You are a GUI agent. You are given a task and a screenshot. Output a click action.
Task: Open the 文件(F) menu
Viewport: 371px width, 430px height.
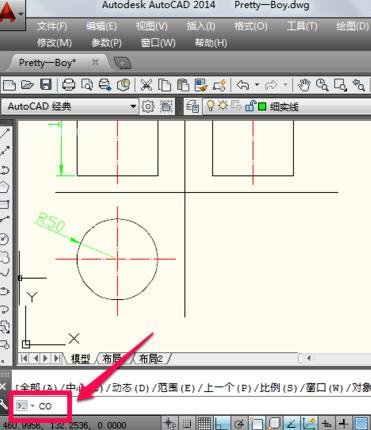[x=52, y=26]
